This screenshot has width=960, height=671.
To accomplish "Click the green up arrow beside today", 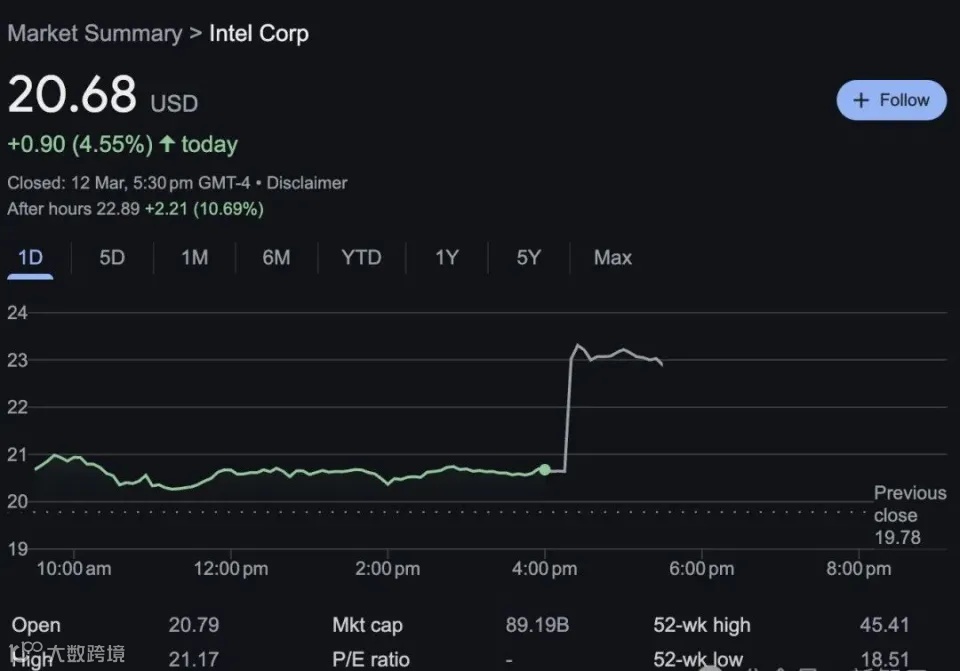I will point(167,144).
